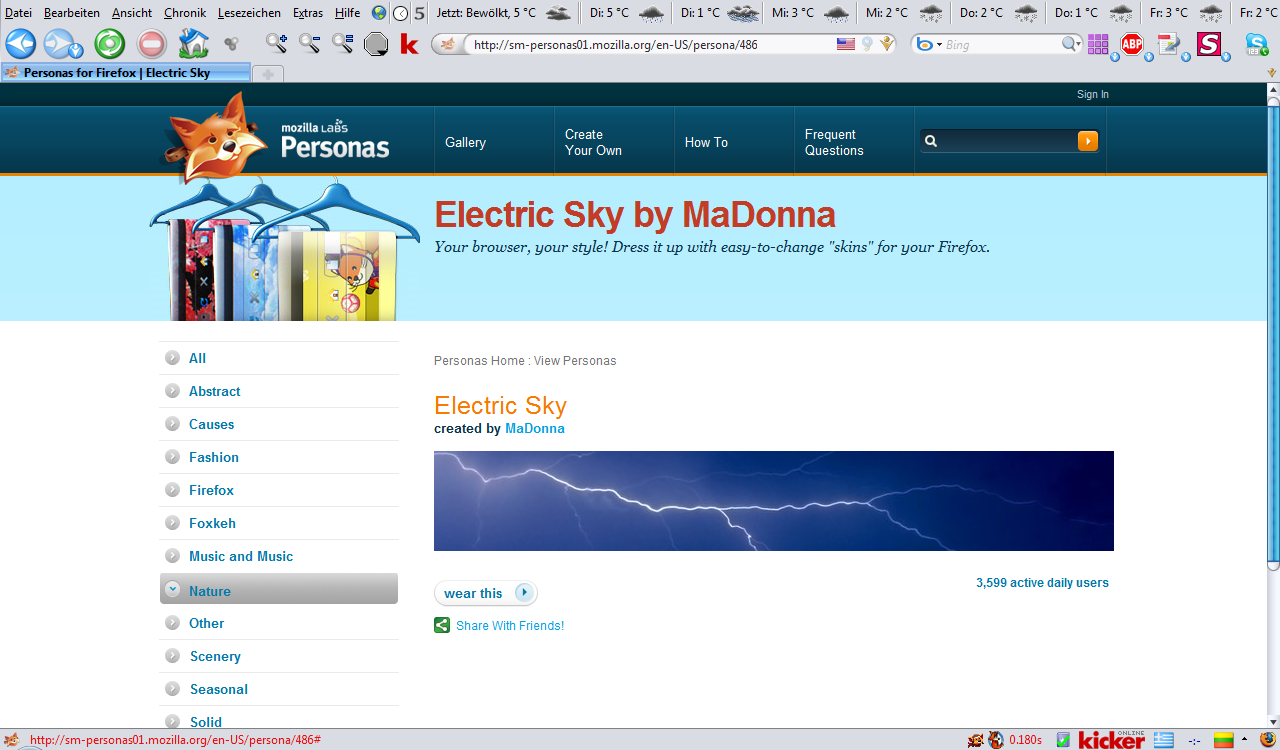The height and width of the screenshot is (750, 1280).
Task: Open the pink S toolbar icon
Action: [x=1209, y=44]
